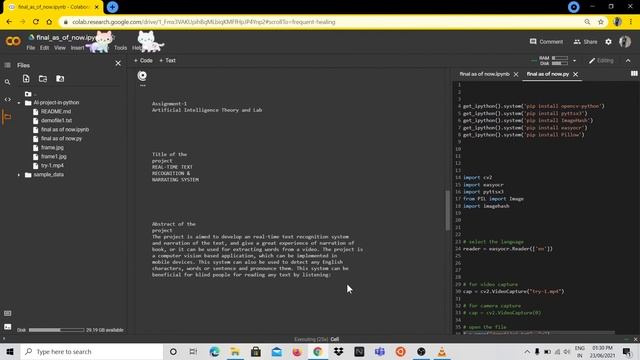The width and height of the screenshot is (640, 360).
Task: Click the Share button
Action: [585, 42]
